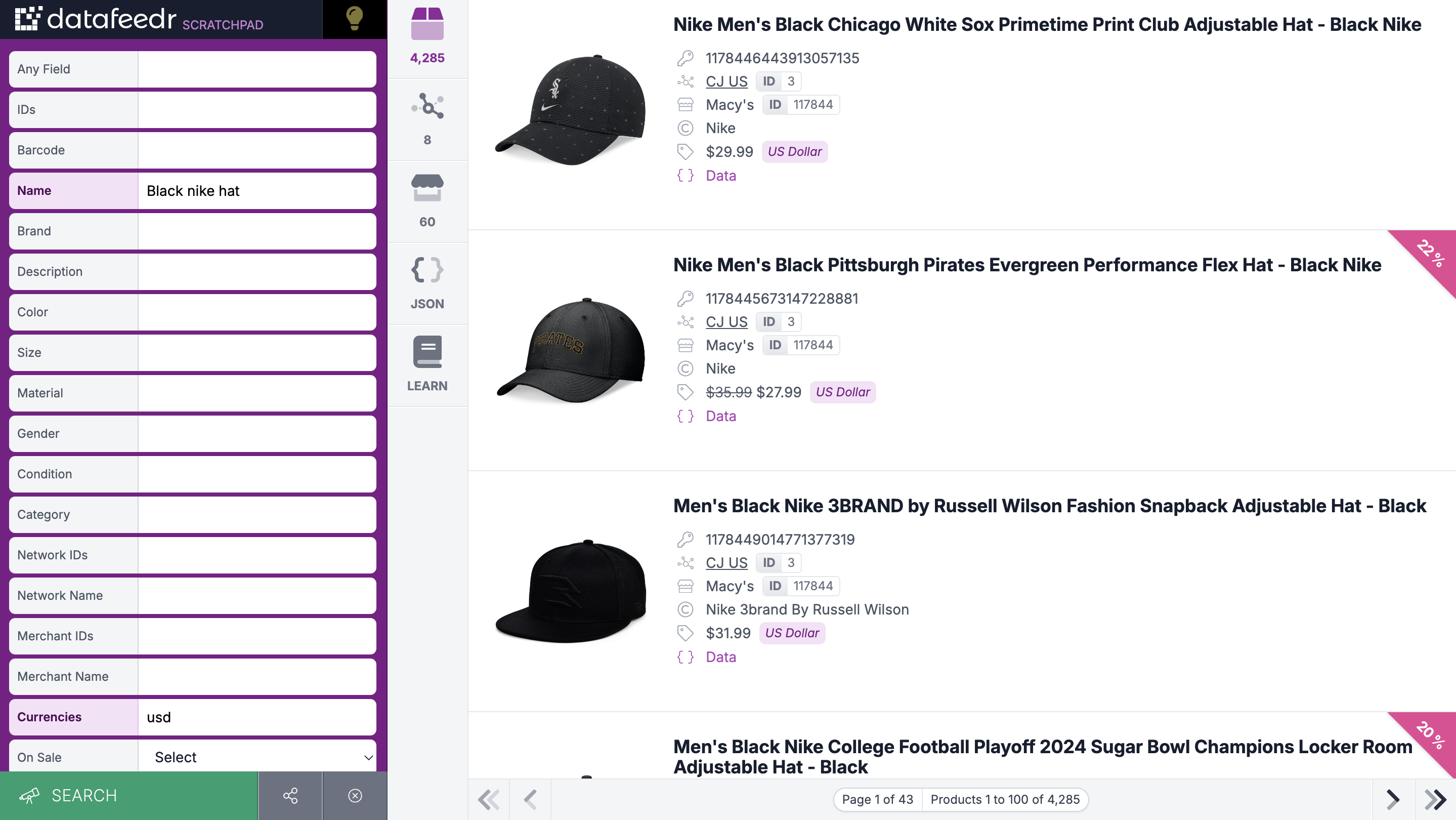Click braces icon for Pirates hat Data
This screenshot has width=1456, height=820.
pos(685,416)
